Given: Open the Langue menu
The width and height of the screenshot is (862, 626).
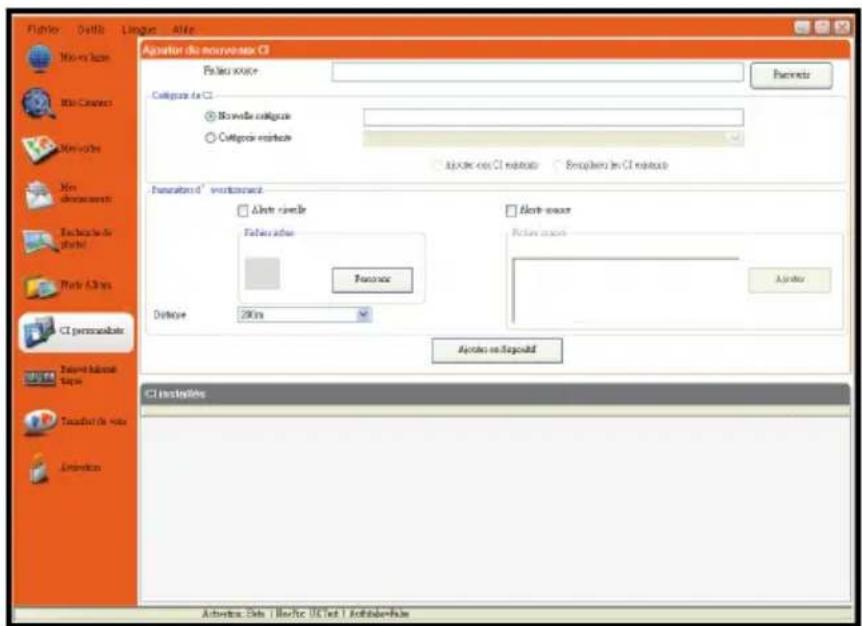Looking at the screenshot, I should click(x=139, y=29).
